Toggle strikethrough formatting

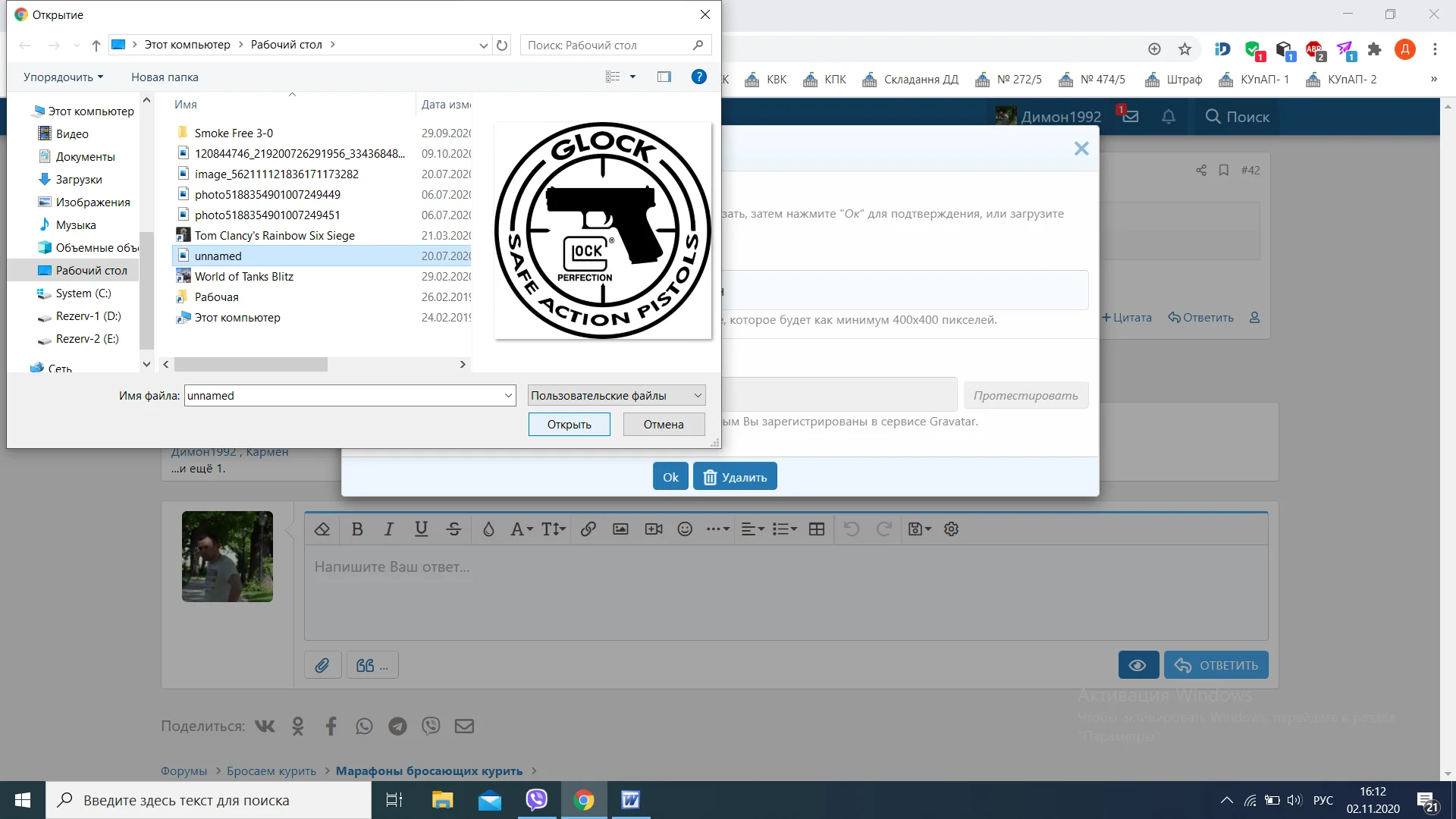[453, 529]
